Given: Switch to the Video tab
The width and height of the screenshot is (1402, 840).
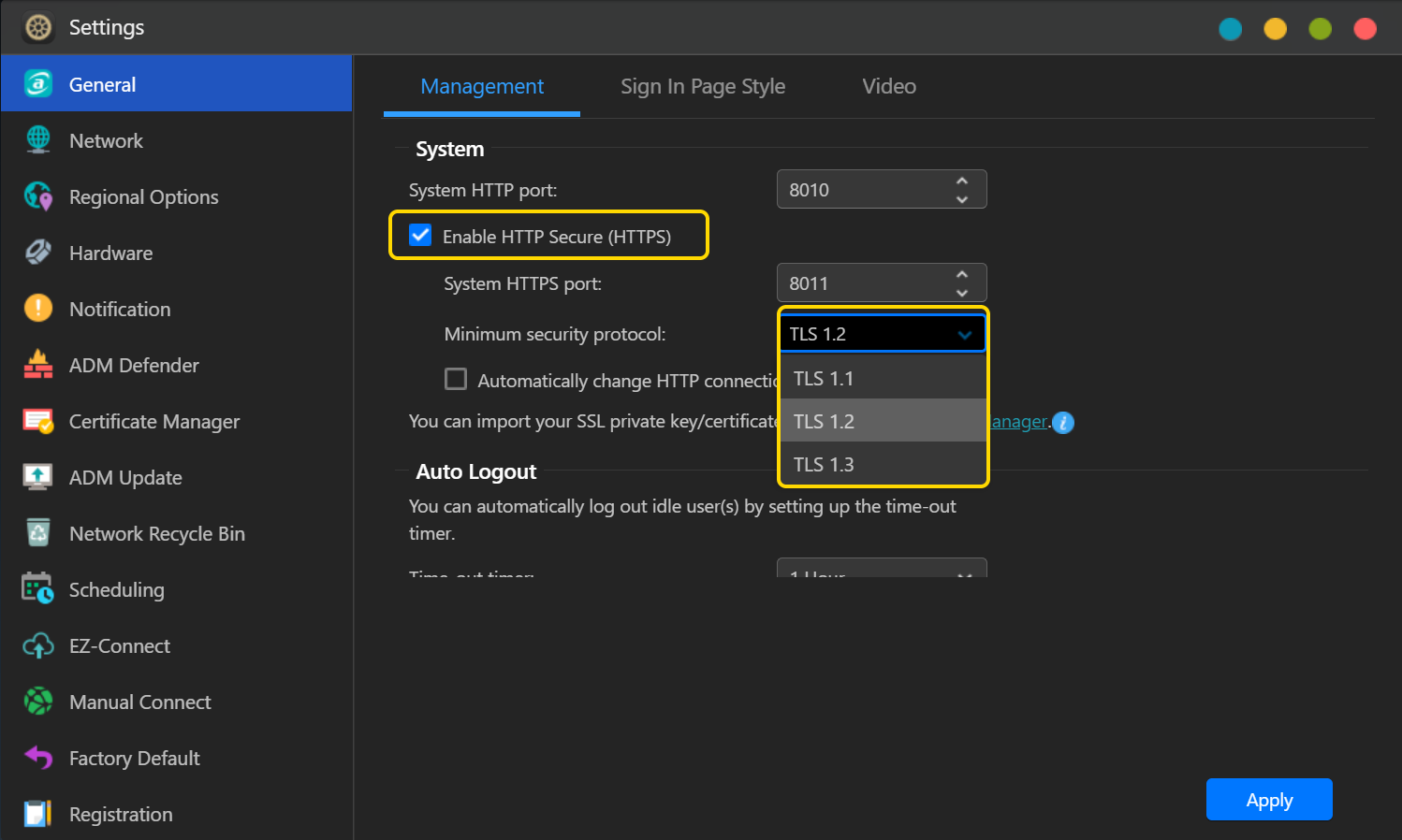Looking at the screenshot, I should (x=889, y=87).
